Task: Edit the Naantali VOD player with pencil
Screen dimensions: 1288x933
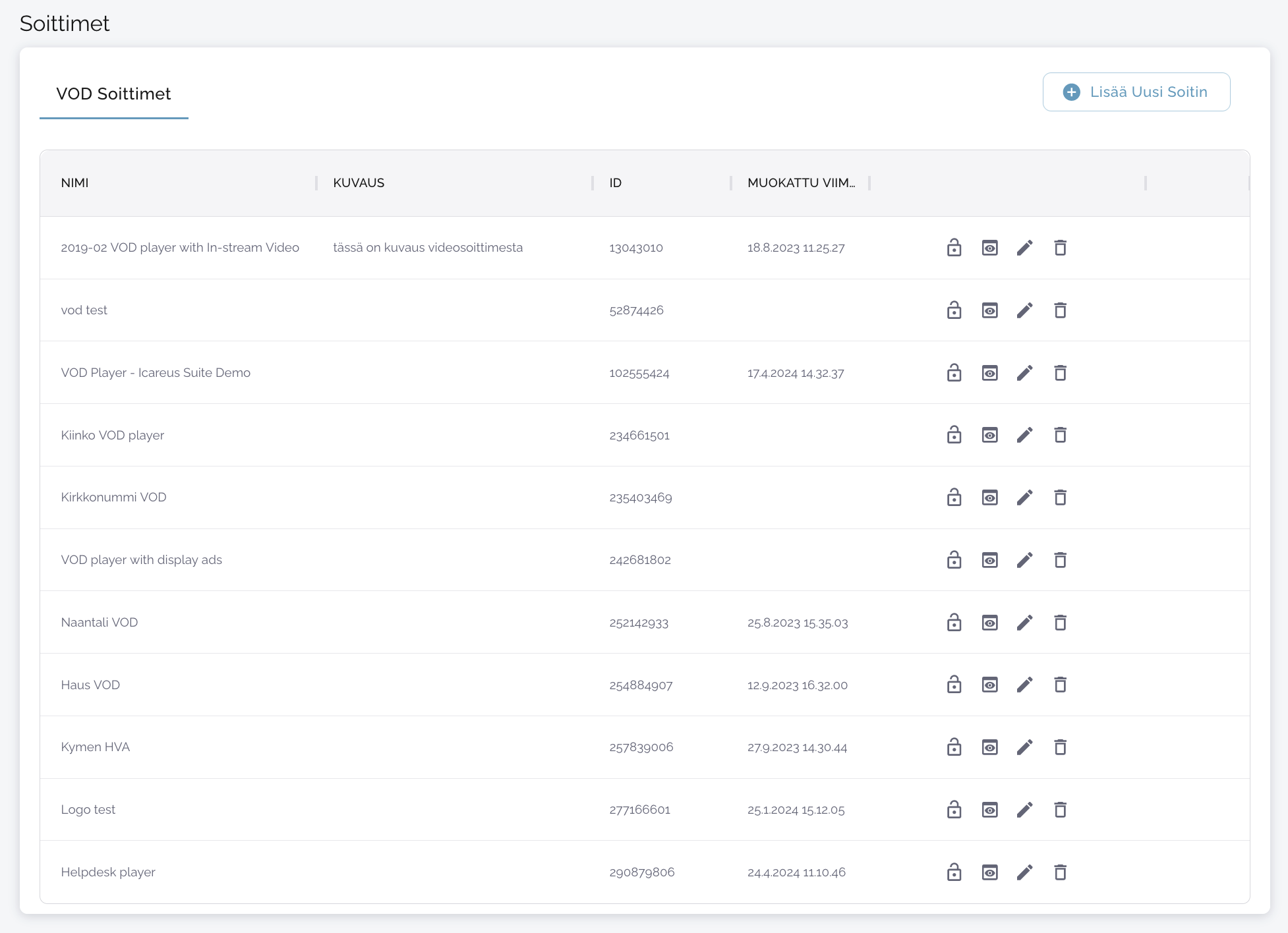Action: [1024, 623]
